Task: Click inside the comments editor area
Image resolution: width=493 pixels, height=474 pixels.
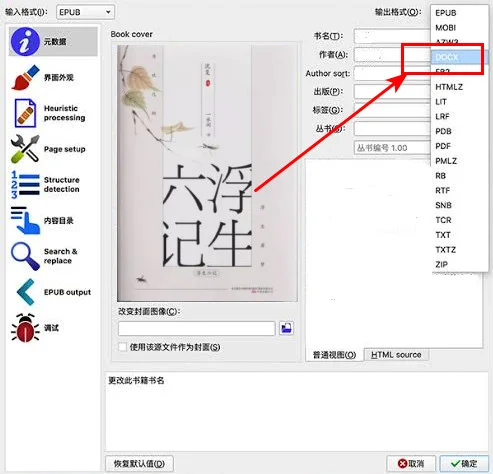Action: pos(394,253)
